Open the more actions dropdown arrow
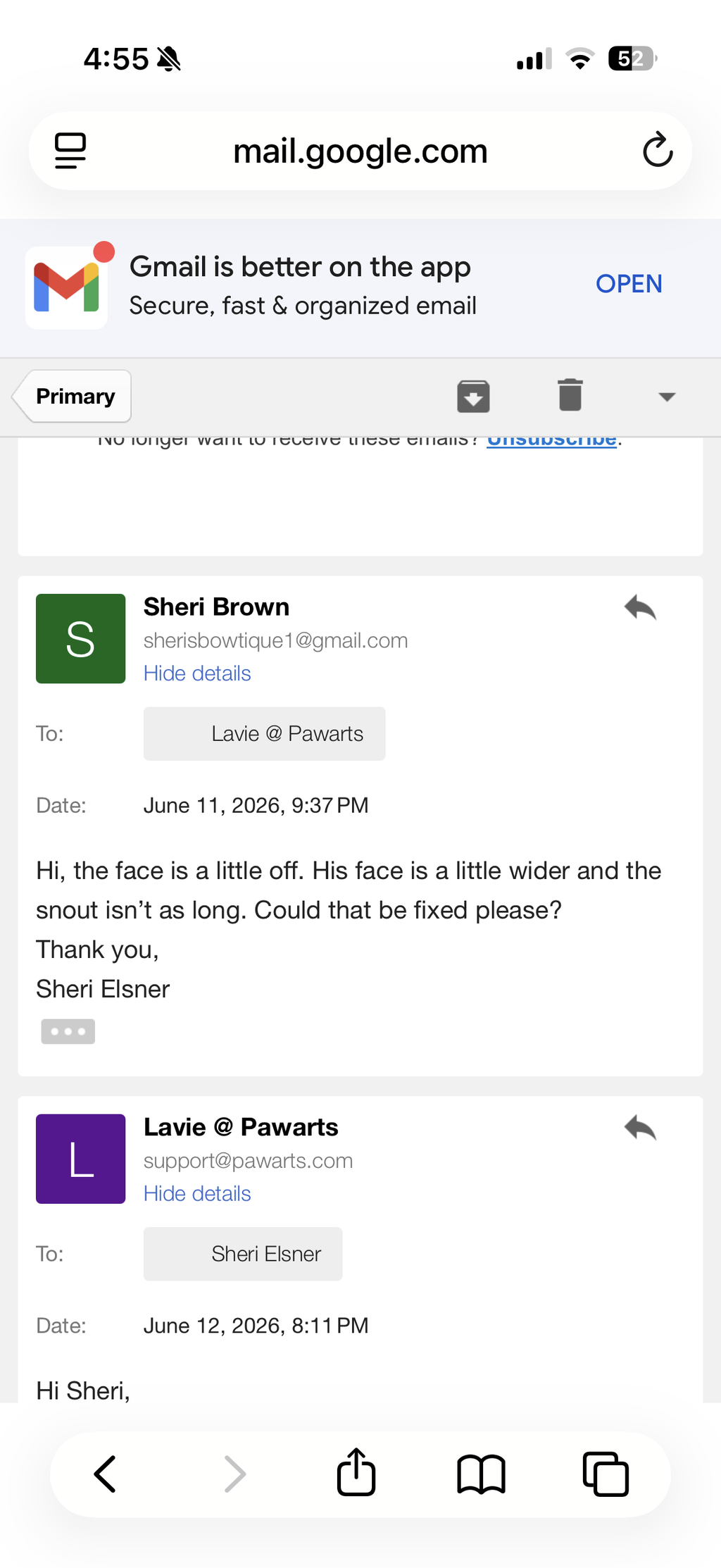 click(667, 397)
